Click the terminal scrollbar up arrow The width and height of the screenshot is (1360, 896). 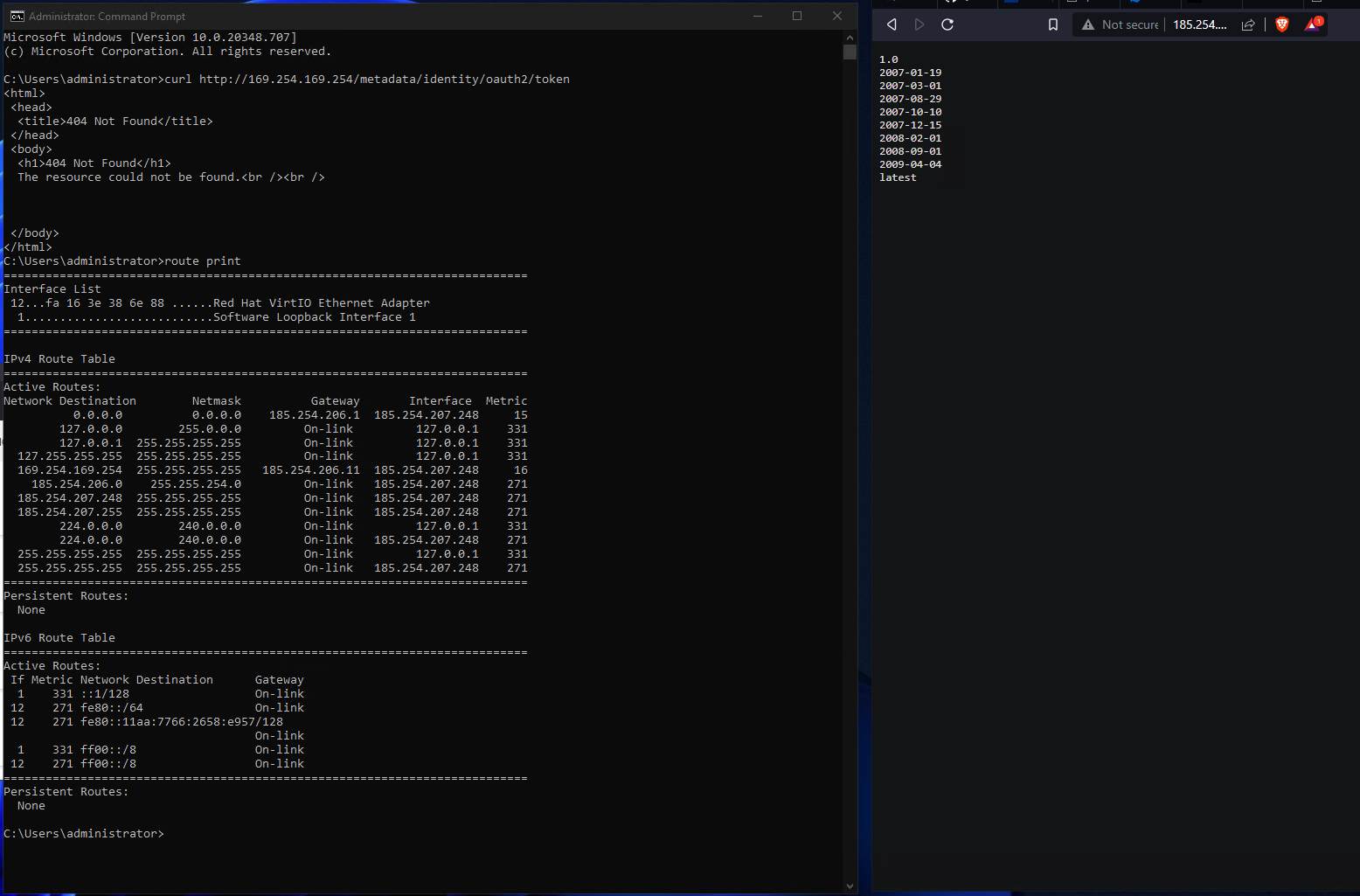pos(849,37)
